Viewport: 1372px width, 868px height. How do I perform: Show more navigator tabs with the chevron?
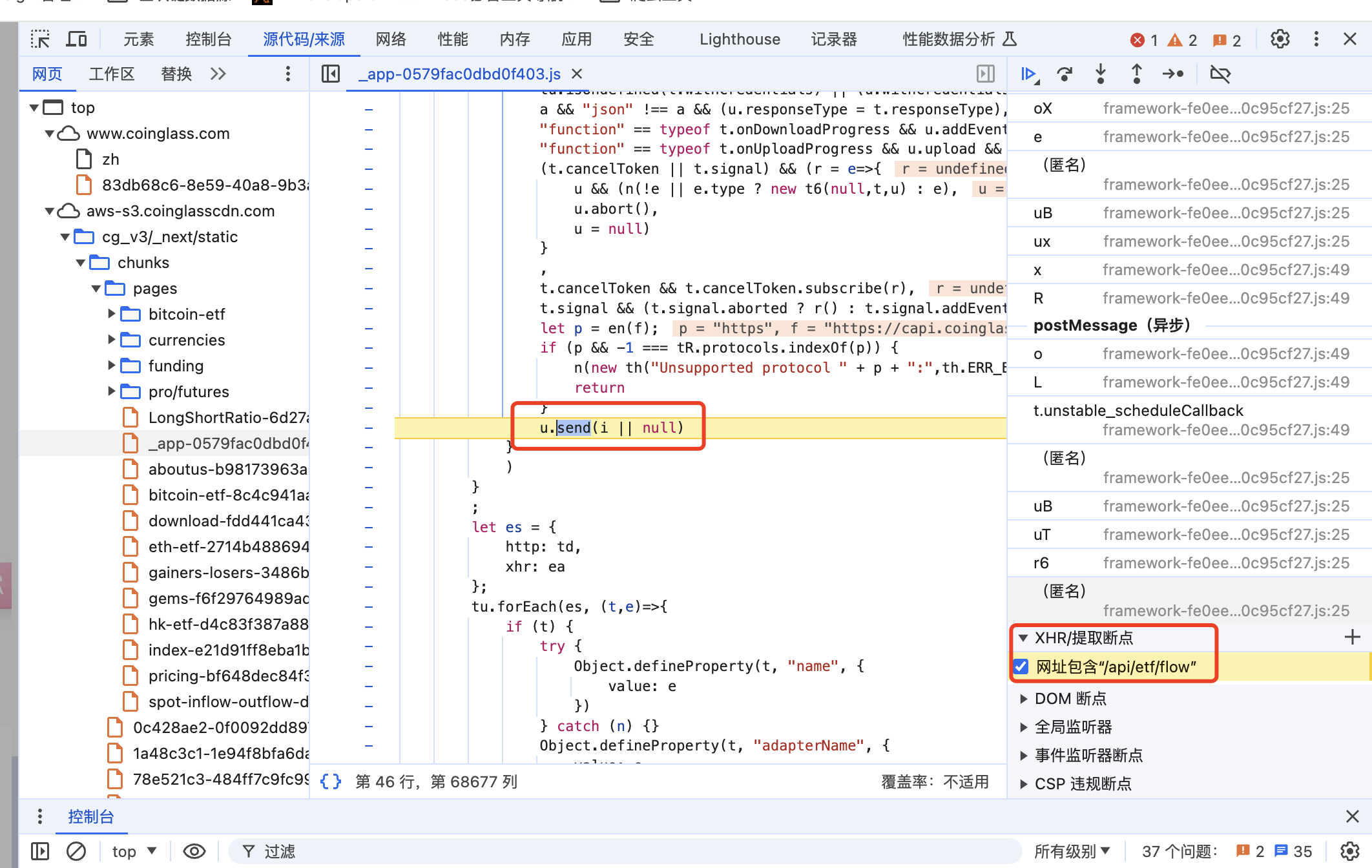(x=218, y=74)
